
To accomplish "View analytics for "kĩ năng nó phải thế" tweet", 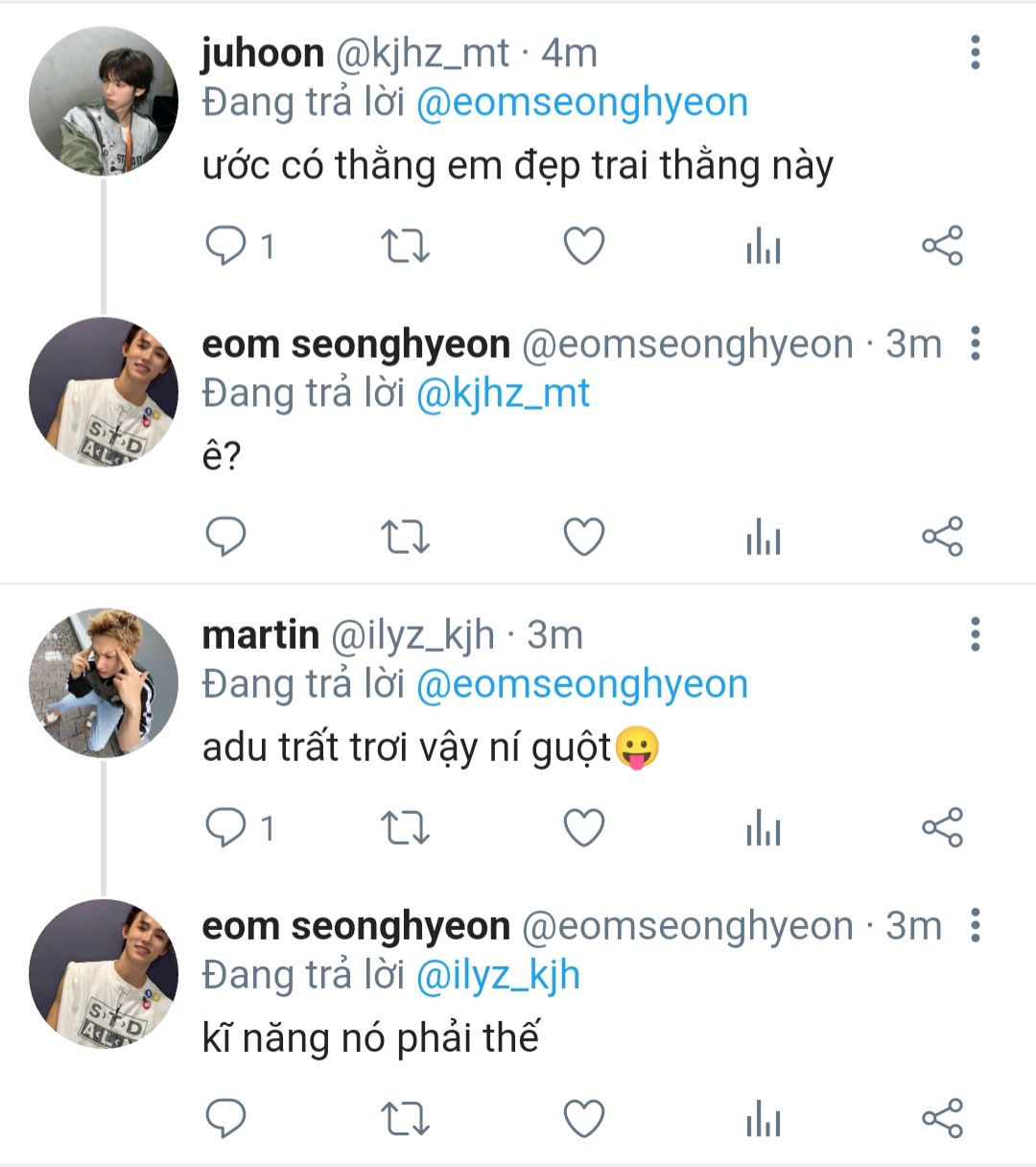I will click(x=763, y=1119).
